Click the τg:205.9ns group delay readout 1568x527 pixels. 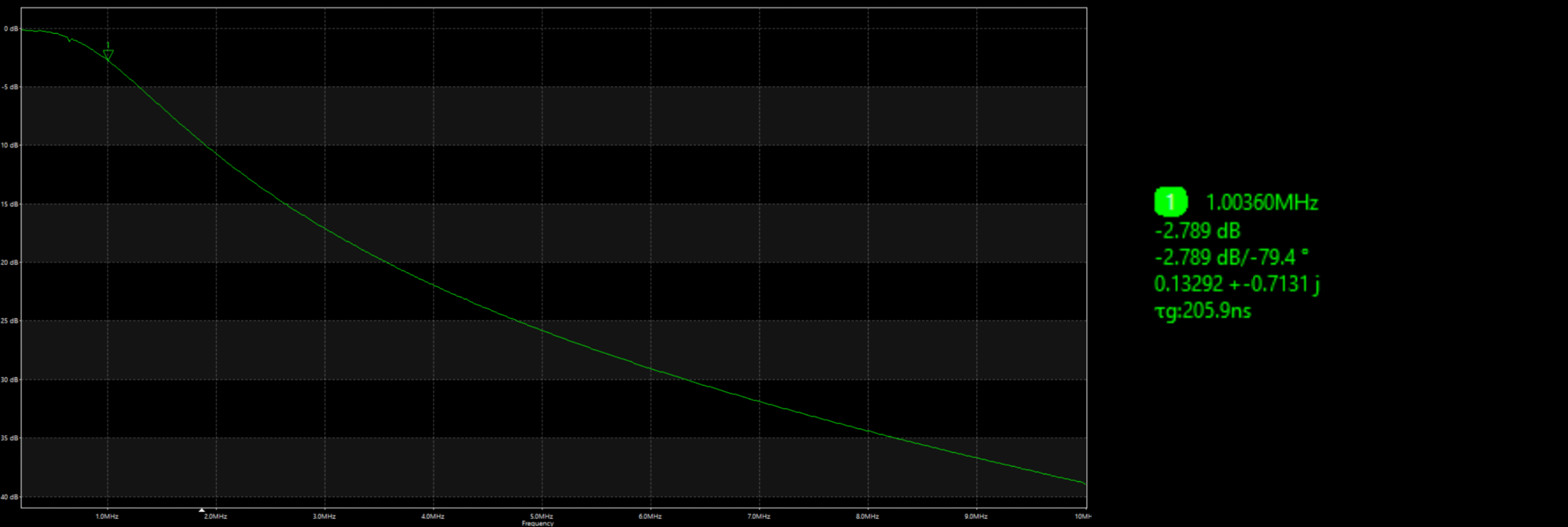click(1202, 311)
